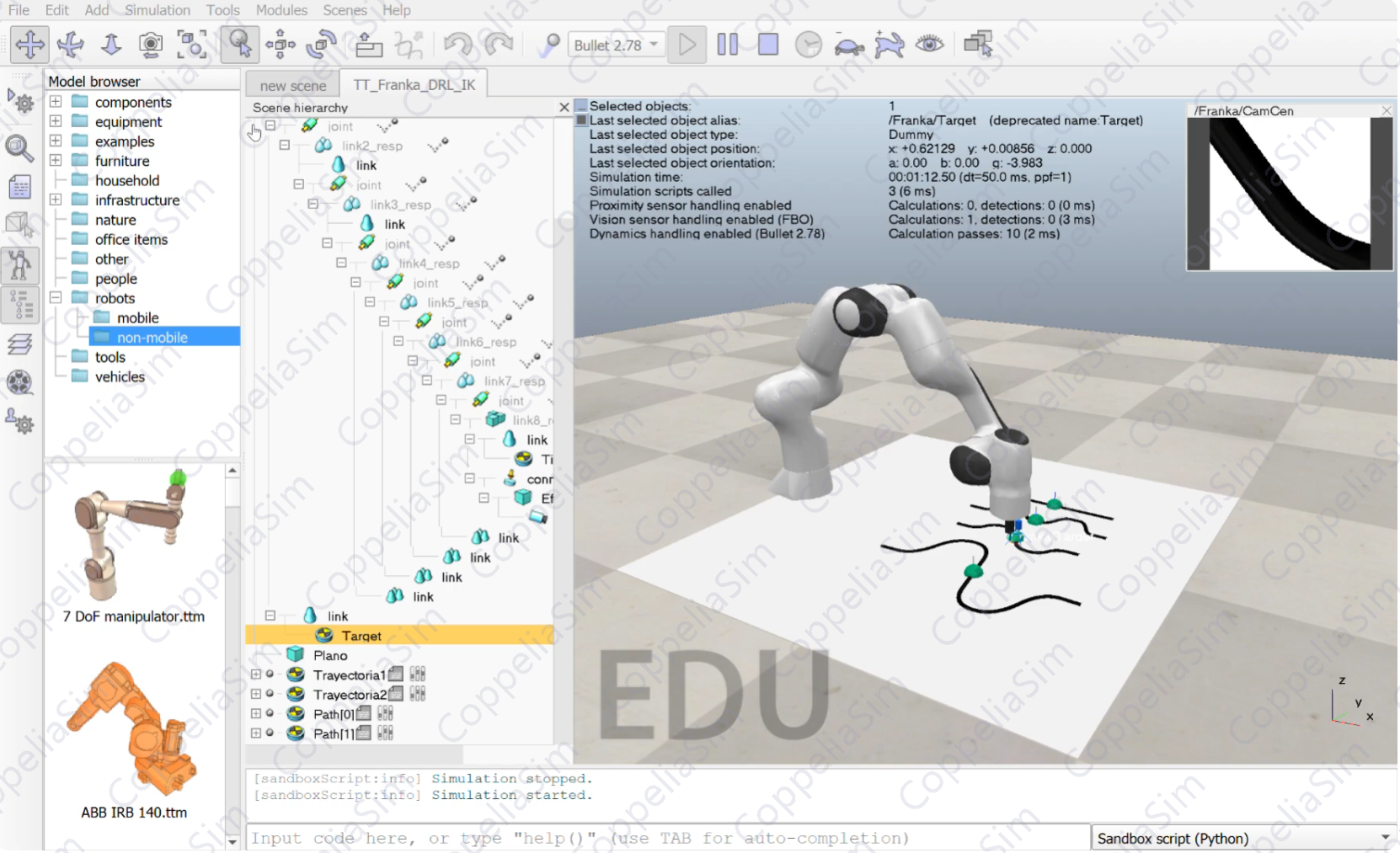
Task: Open the Help menu
Action: coord(397,10)
